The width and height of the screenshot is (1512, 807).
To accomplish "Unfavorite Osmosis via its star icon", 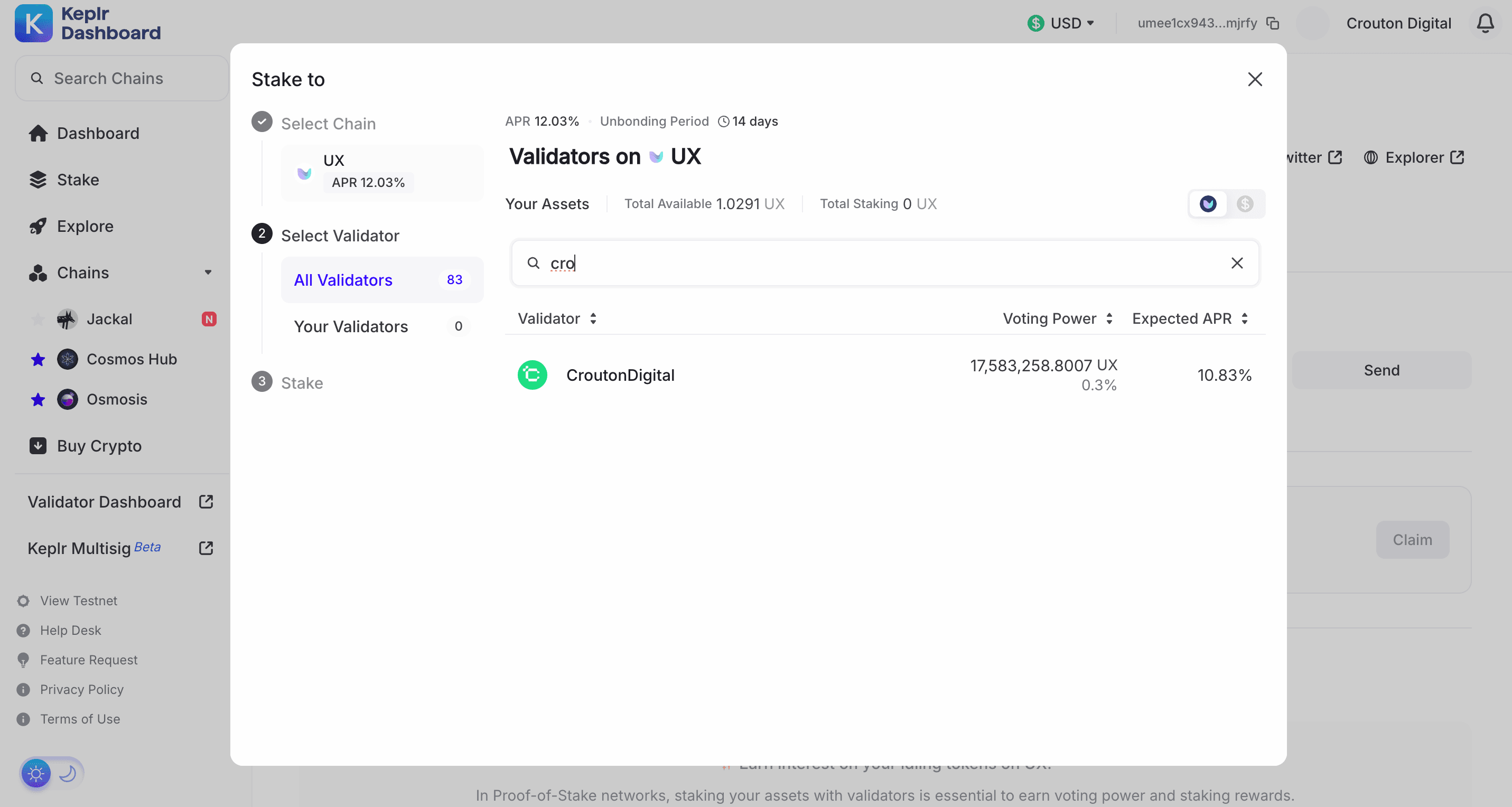I will [x=38, y=399].
